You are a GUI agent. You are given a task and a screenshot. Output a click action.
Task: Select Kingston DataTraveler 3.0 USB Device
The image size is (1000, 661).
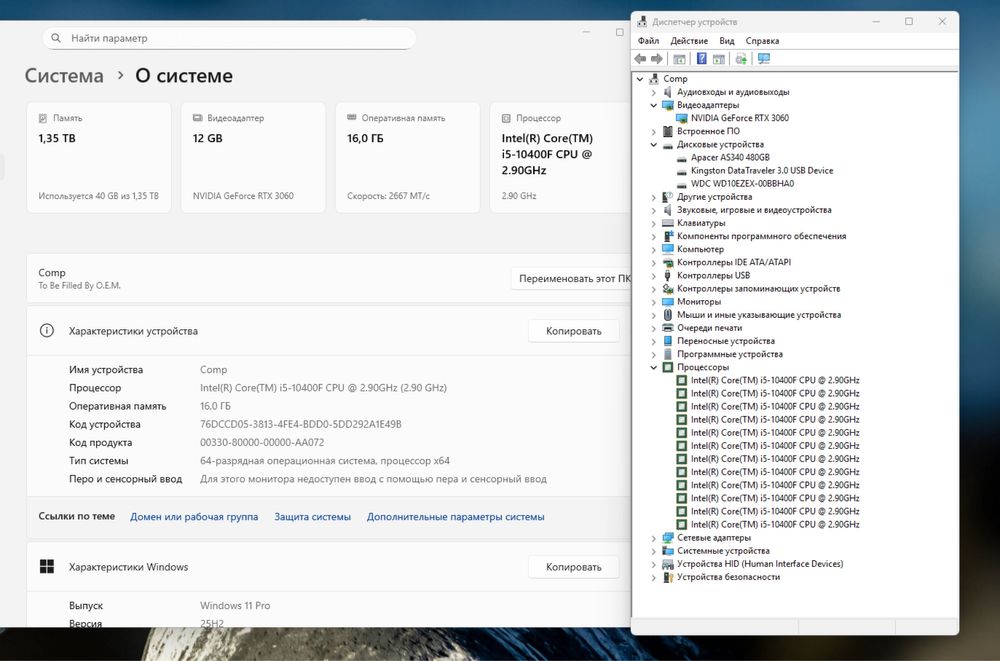[x=762, y=170]
